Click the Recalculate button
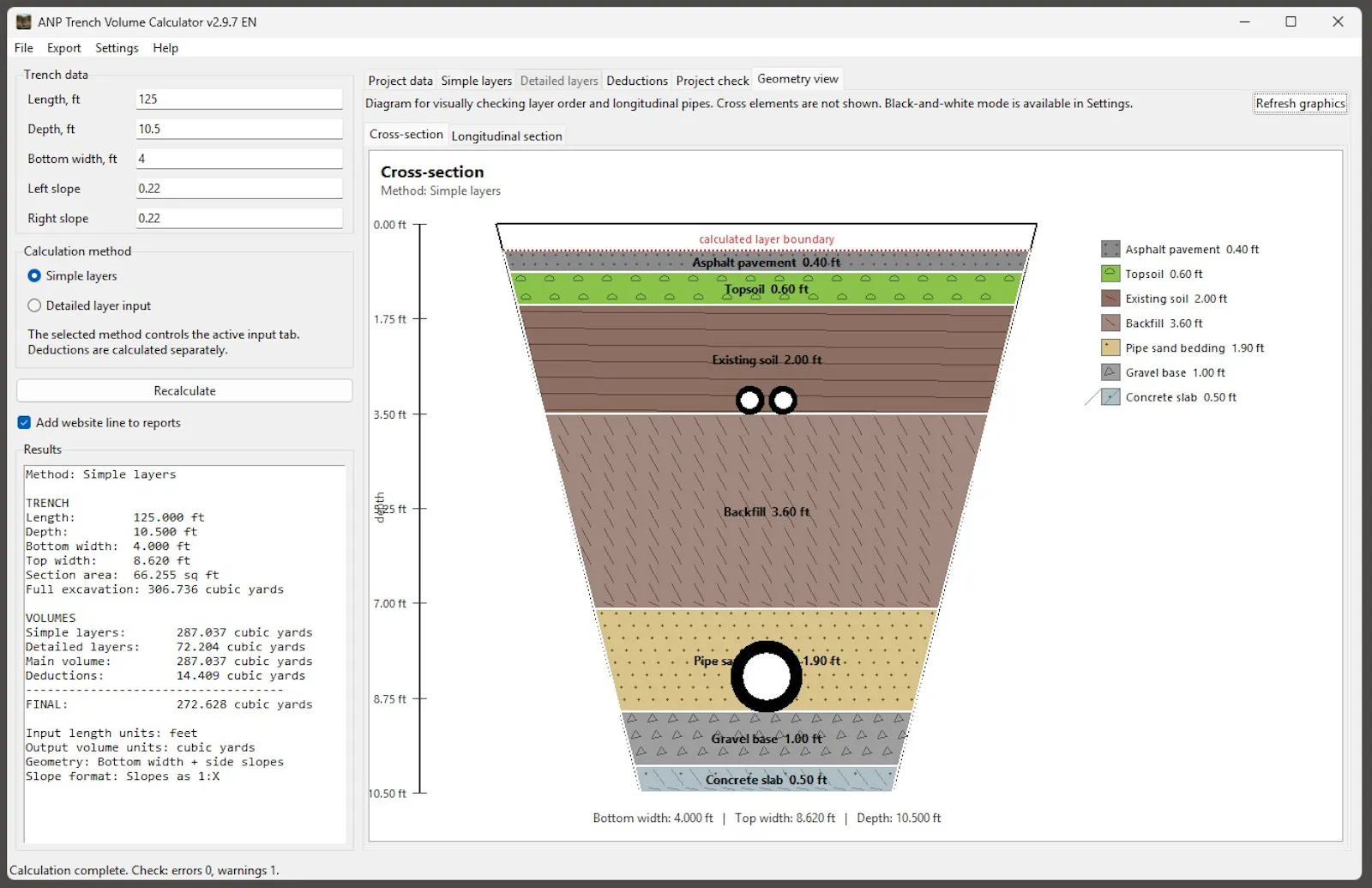The height and width of the screenshot is (888, 1372). (x=184, y=390)
